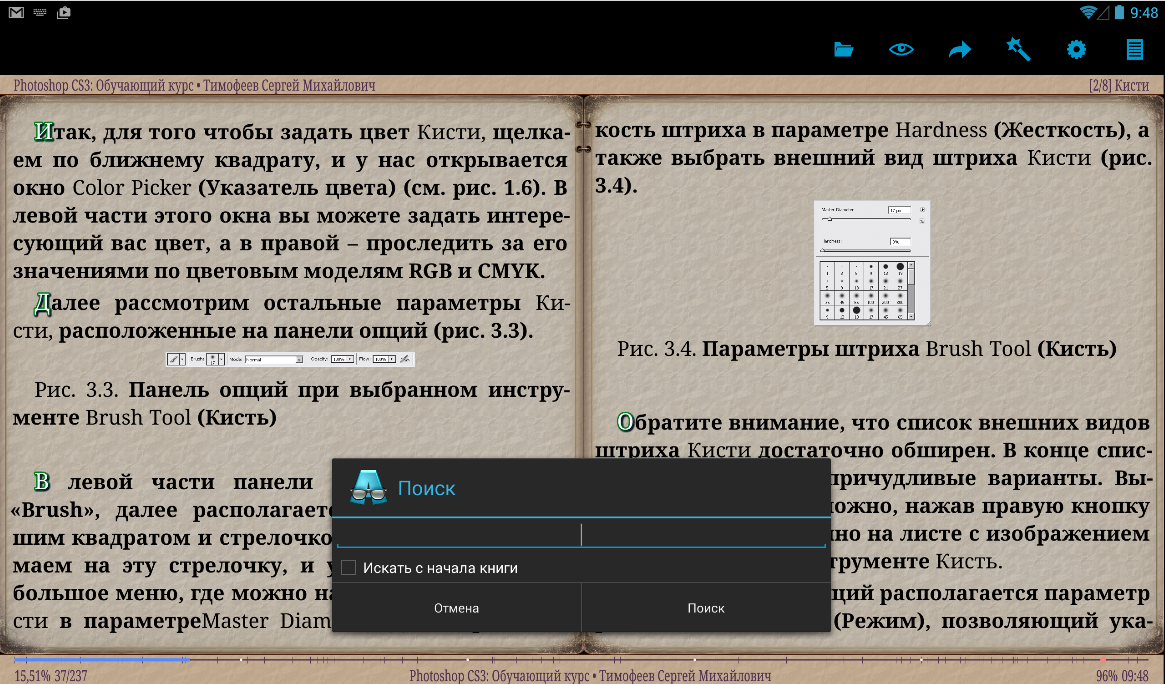
Task: Click the reading progress bar at bottom
Action: pos(580,660)
